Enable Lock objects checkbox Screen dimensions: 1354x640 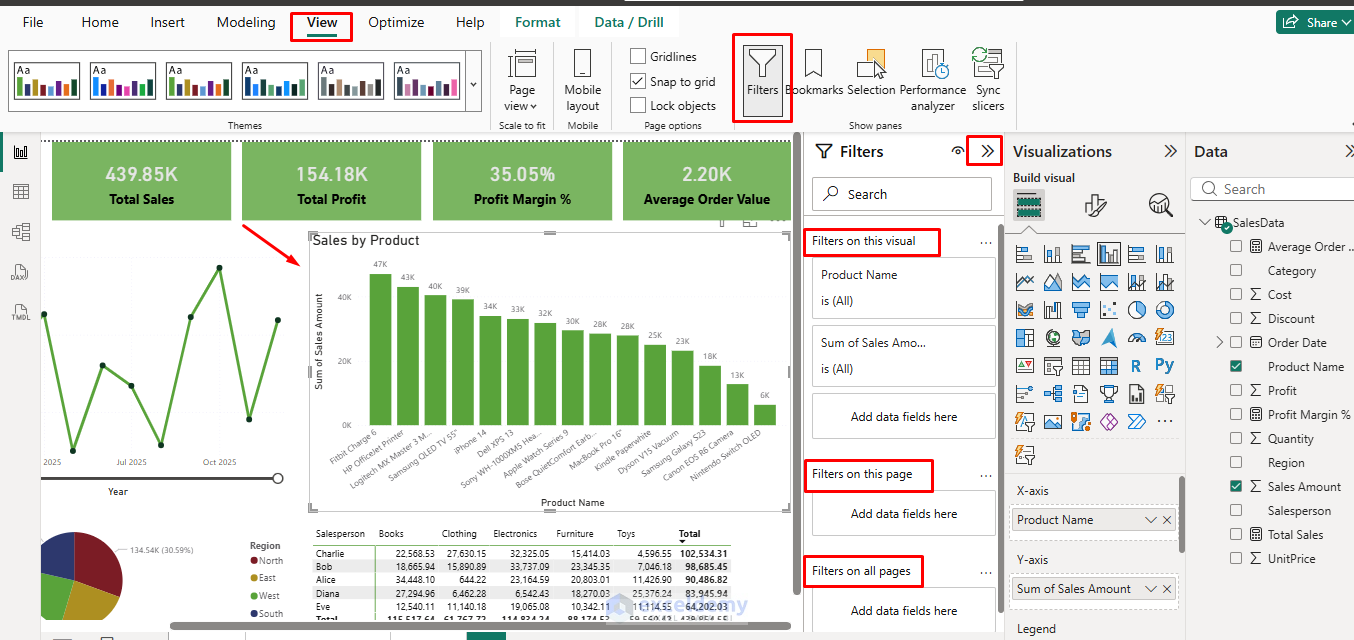638,105
